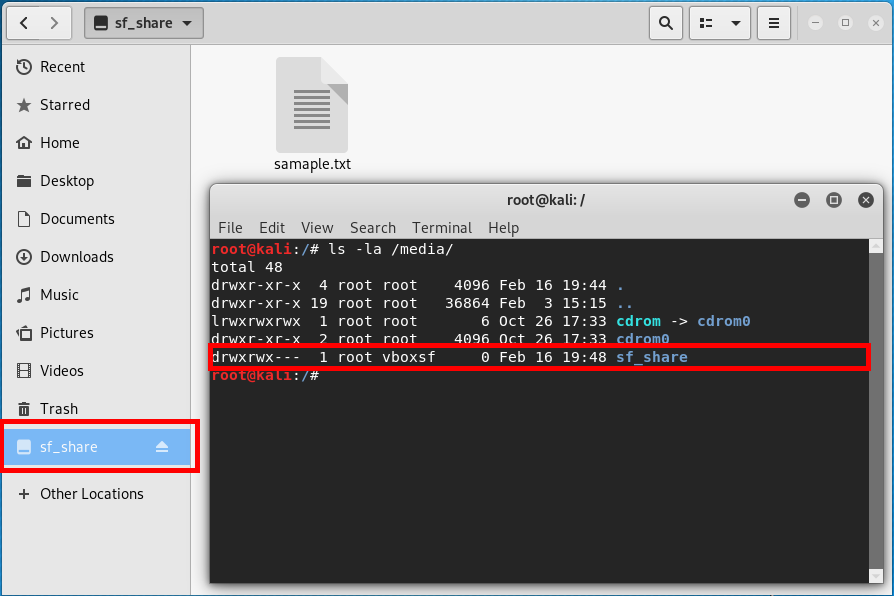Open the Terminal menu in root@kali window
Image resolution: width=894 pixels, height=596 pixels.
coord(442,227)
